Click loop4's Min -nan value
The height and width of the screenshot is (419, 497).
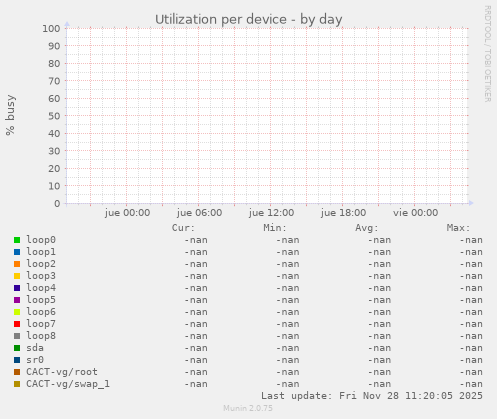pos(288,288)
